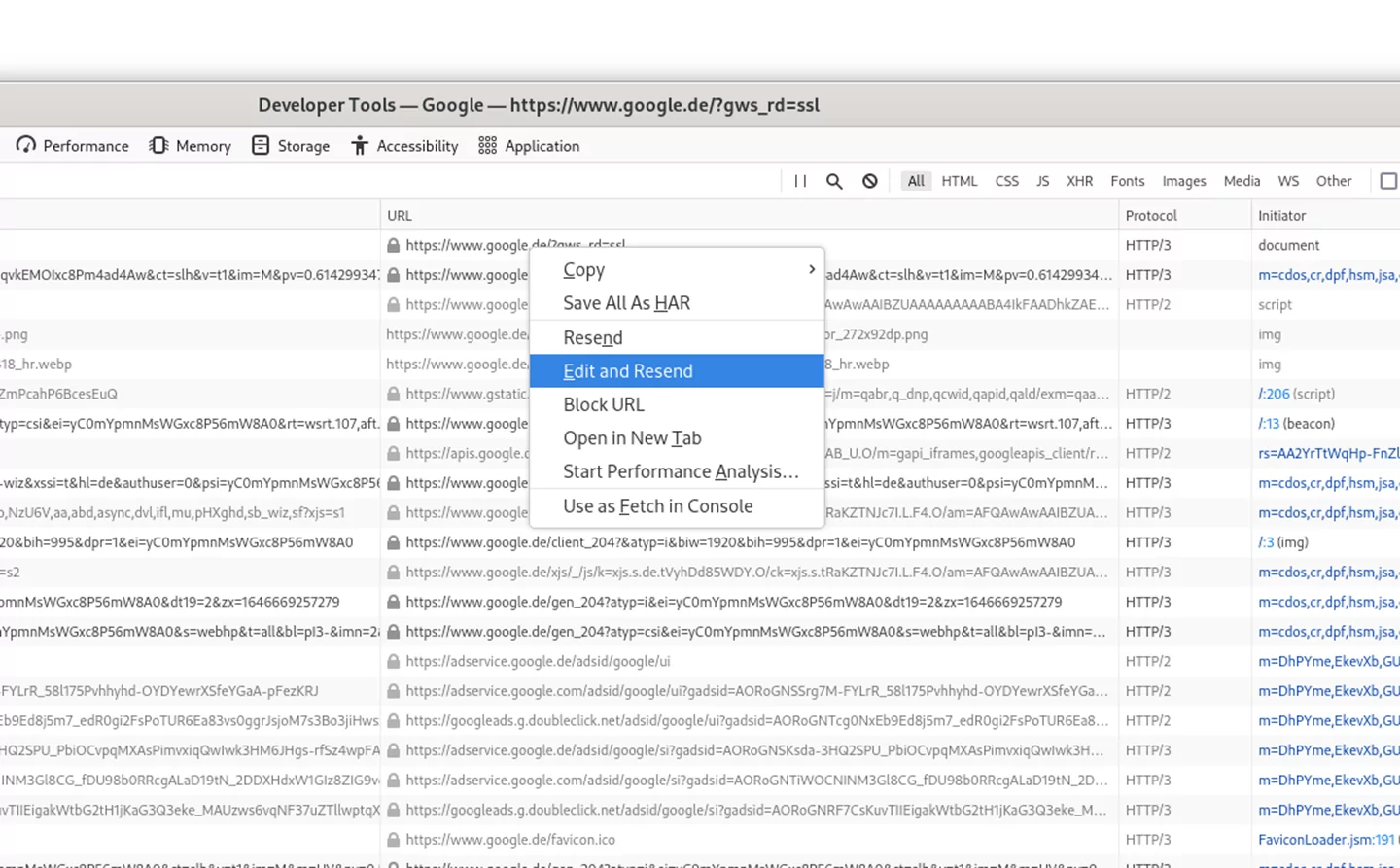Screen dimensions: 1400x868
Task: Toggle the CSS request filter
Action: [1007, 181]
